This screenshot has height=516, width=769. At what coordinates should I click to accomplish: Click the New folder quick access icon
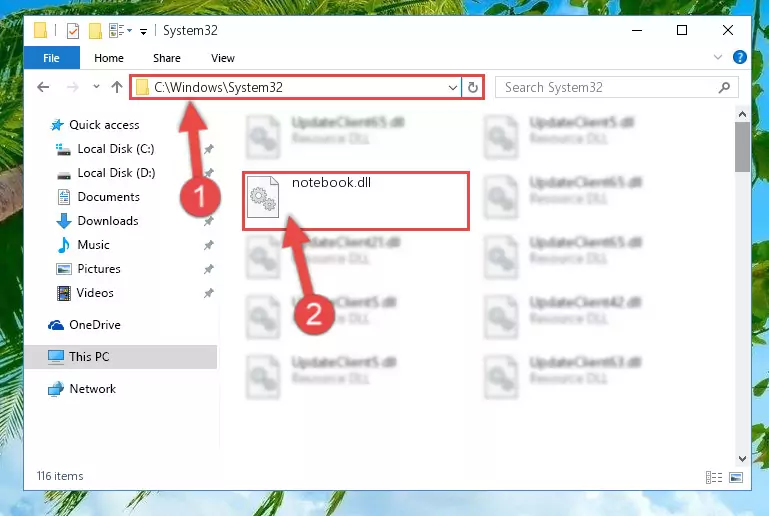(x=95, y=30)
